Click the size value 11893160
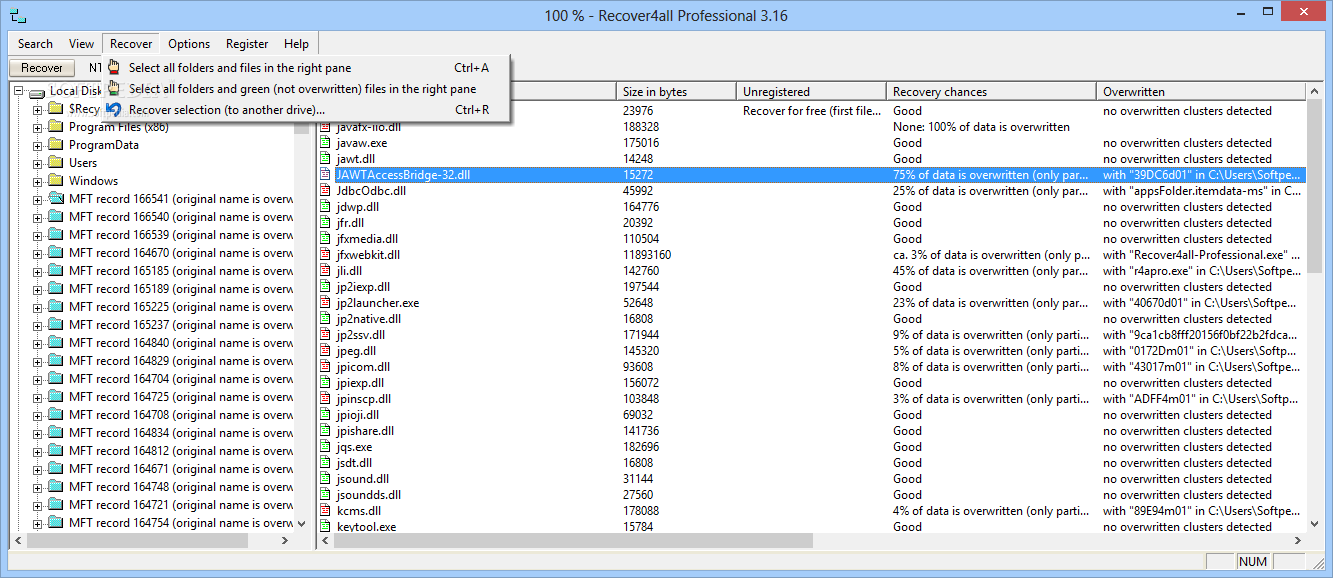The width and height of the screenshot is (1333, 578). click(647, 255)
